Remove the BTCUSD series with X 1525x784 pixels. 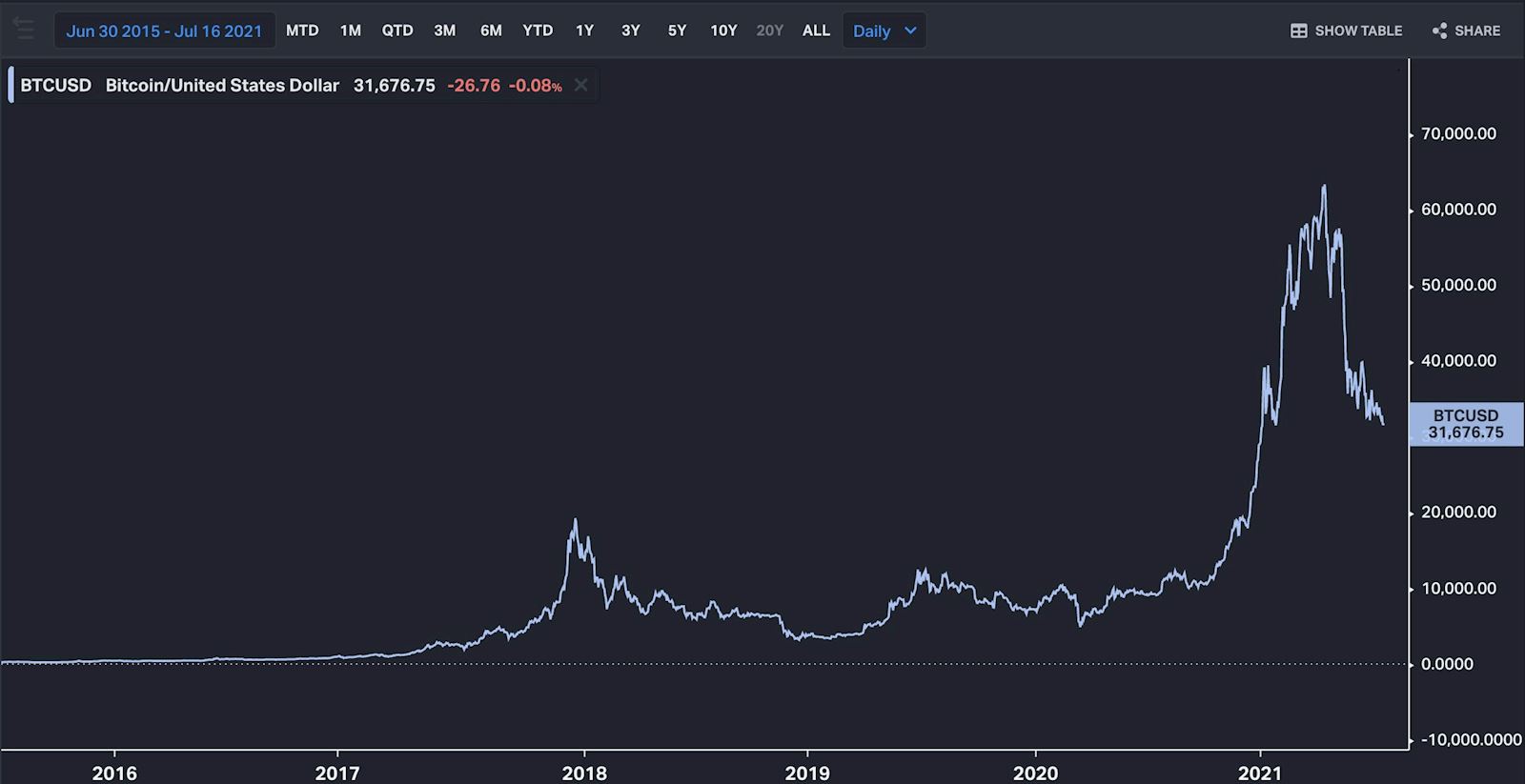[580, 85]
